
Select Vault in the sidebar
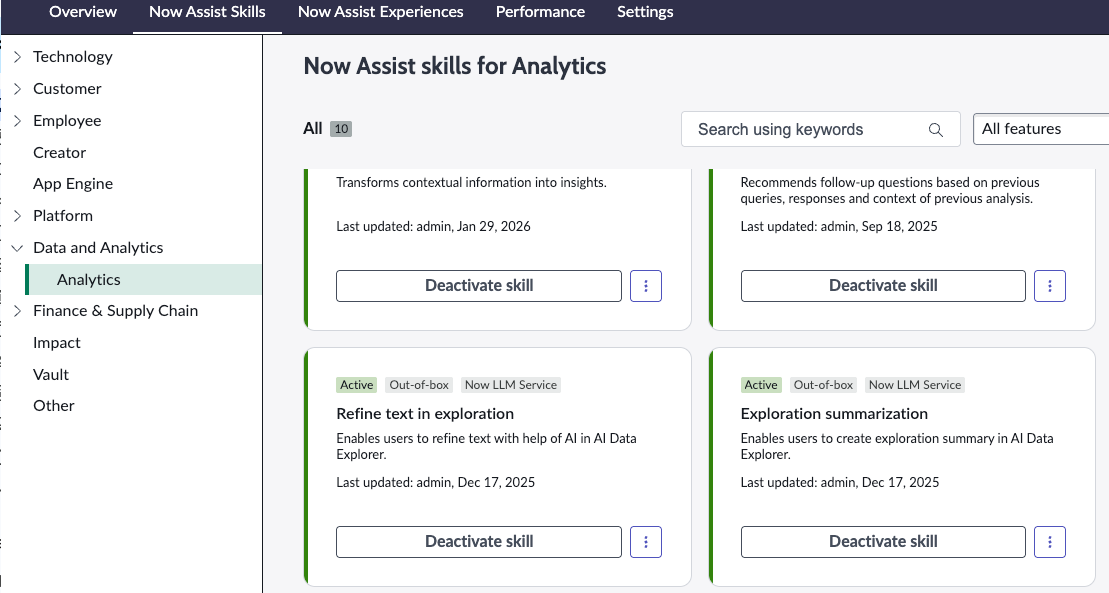[x=51, y=374]
